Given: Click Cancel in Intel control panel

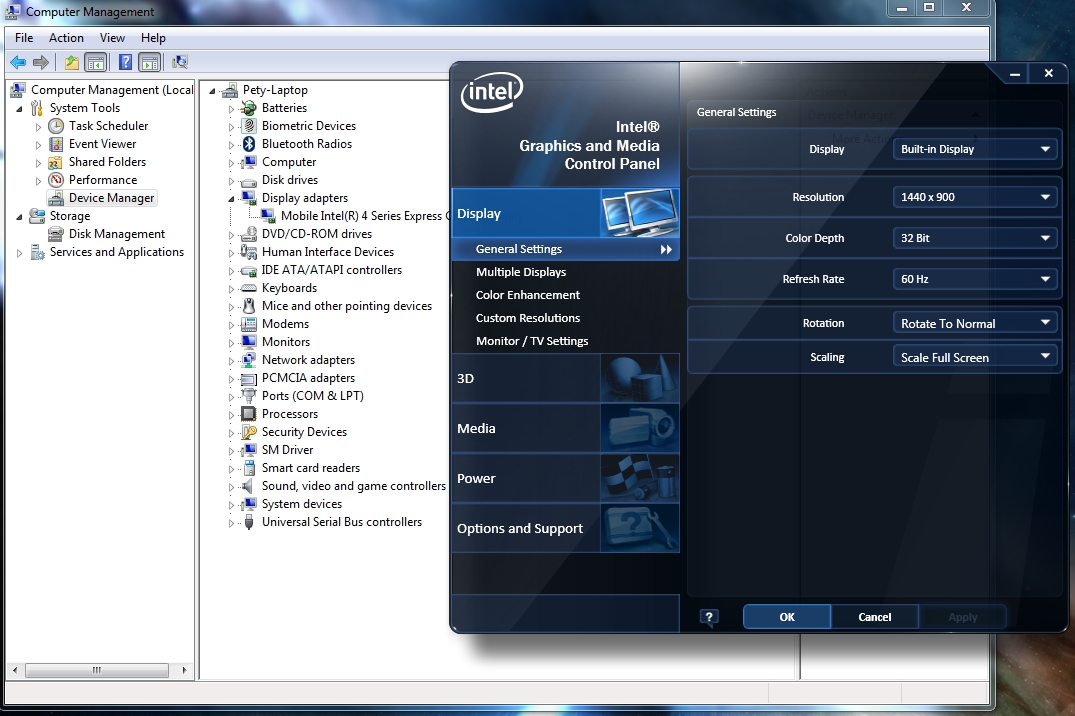Looking at the screenshot, I should click(875, 617).
